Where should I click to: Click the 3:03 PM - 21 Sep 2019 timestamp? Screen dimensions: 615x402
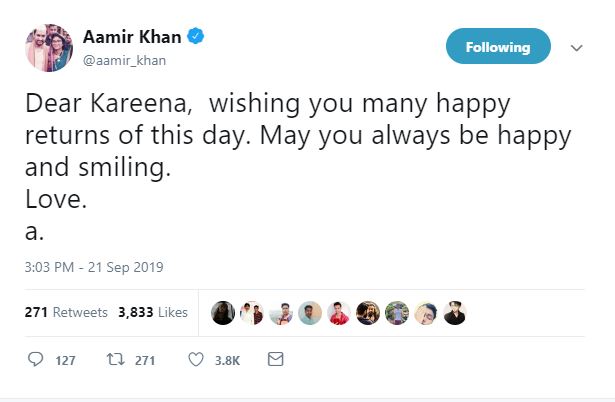93,267
